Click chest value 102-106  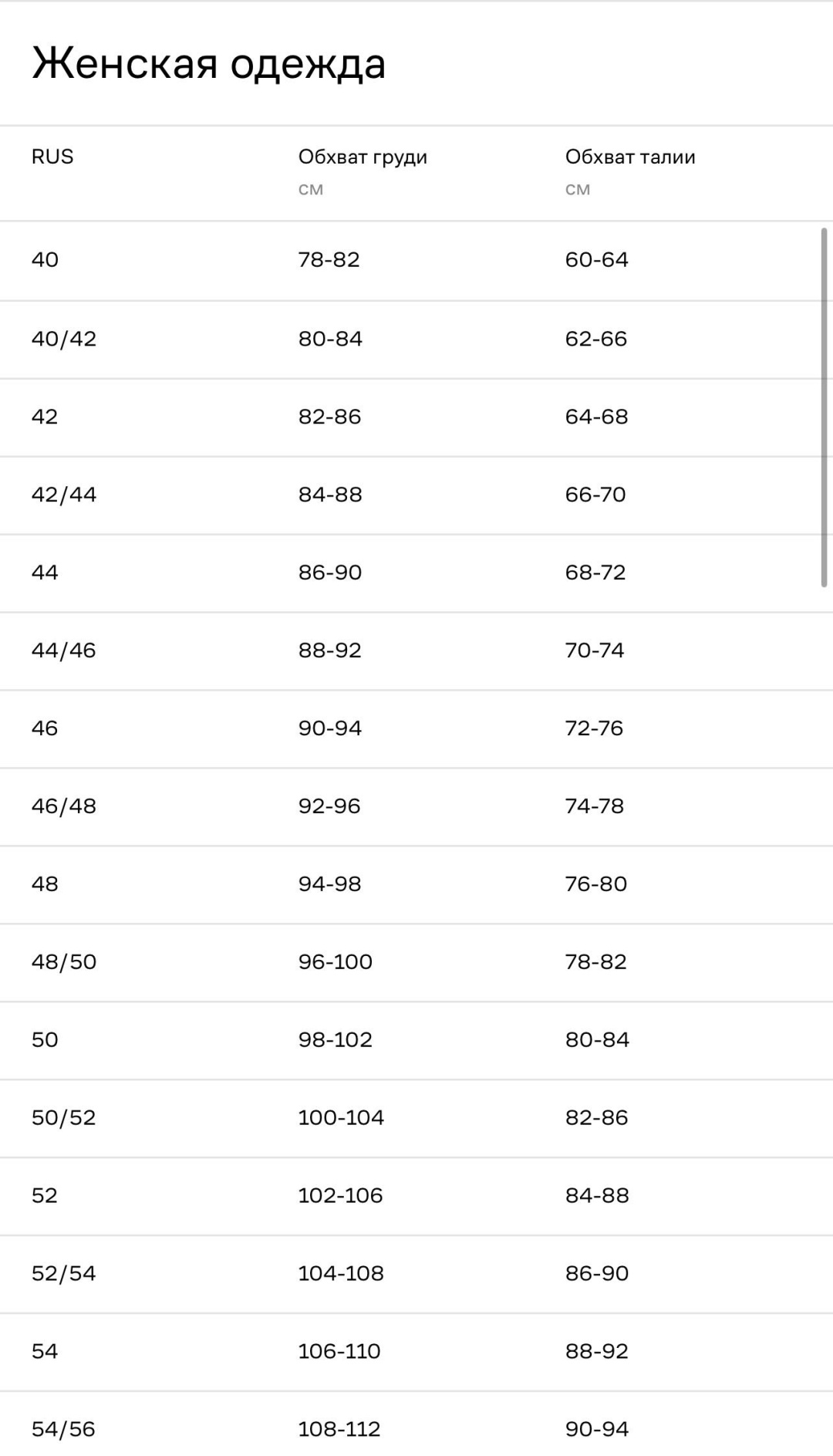click(340, 1196)
